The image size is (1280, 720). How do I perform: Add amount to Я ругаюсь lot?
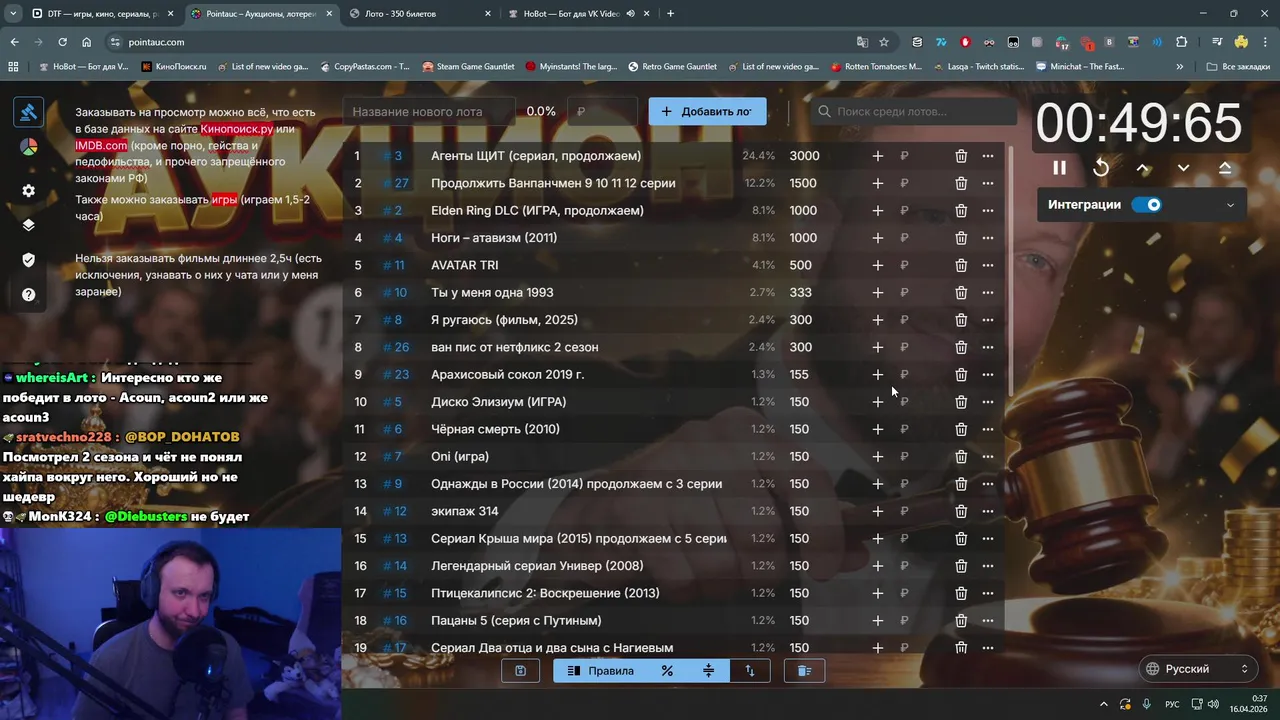point(877,320)
